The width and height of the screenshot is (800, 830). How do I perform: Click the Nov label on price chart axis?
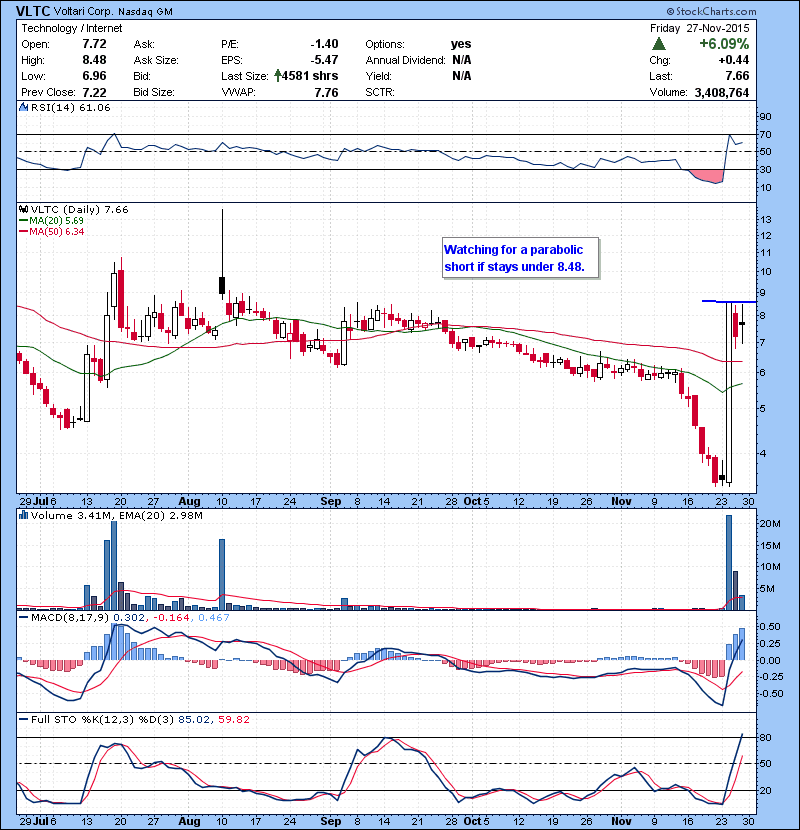pos(621,501)
